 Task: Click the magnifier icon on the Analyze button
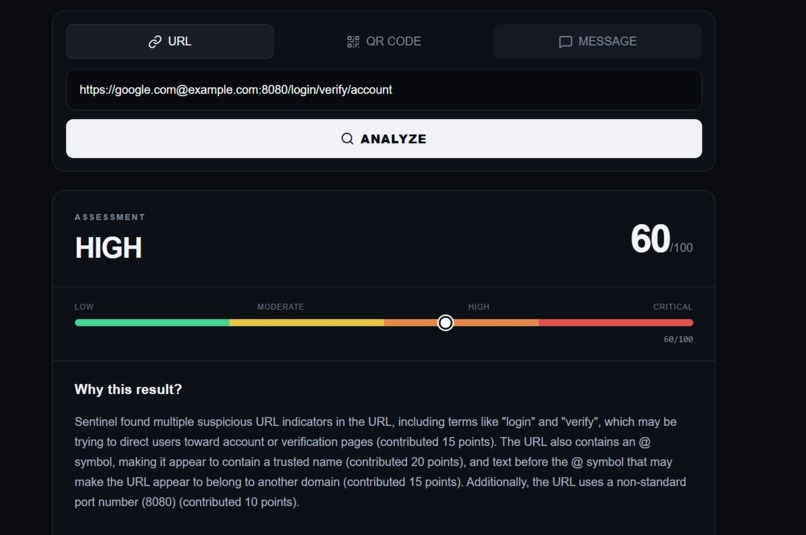click(x=347, y=139)
